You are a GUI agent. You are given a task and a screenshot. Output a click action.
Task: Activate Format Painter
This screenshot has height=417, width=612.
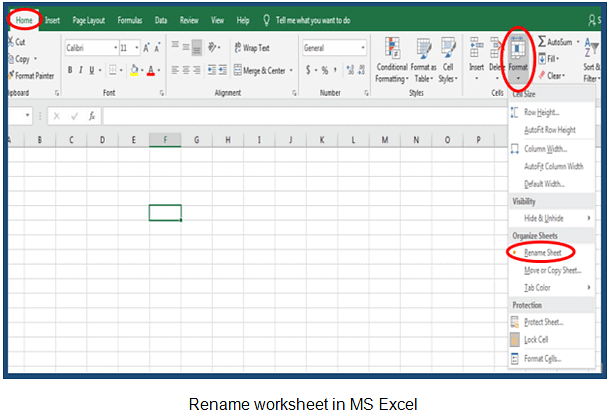[31, 75]
